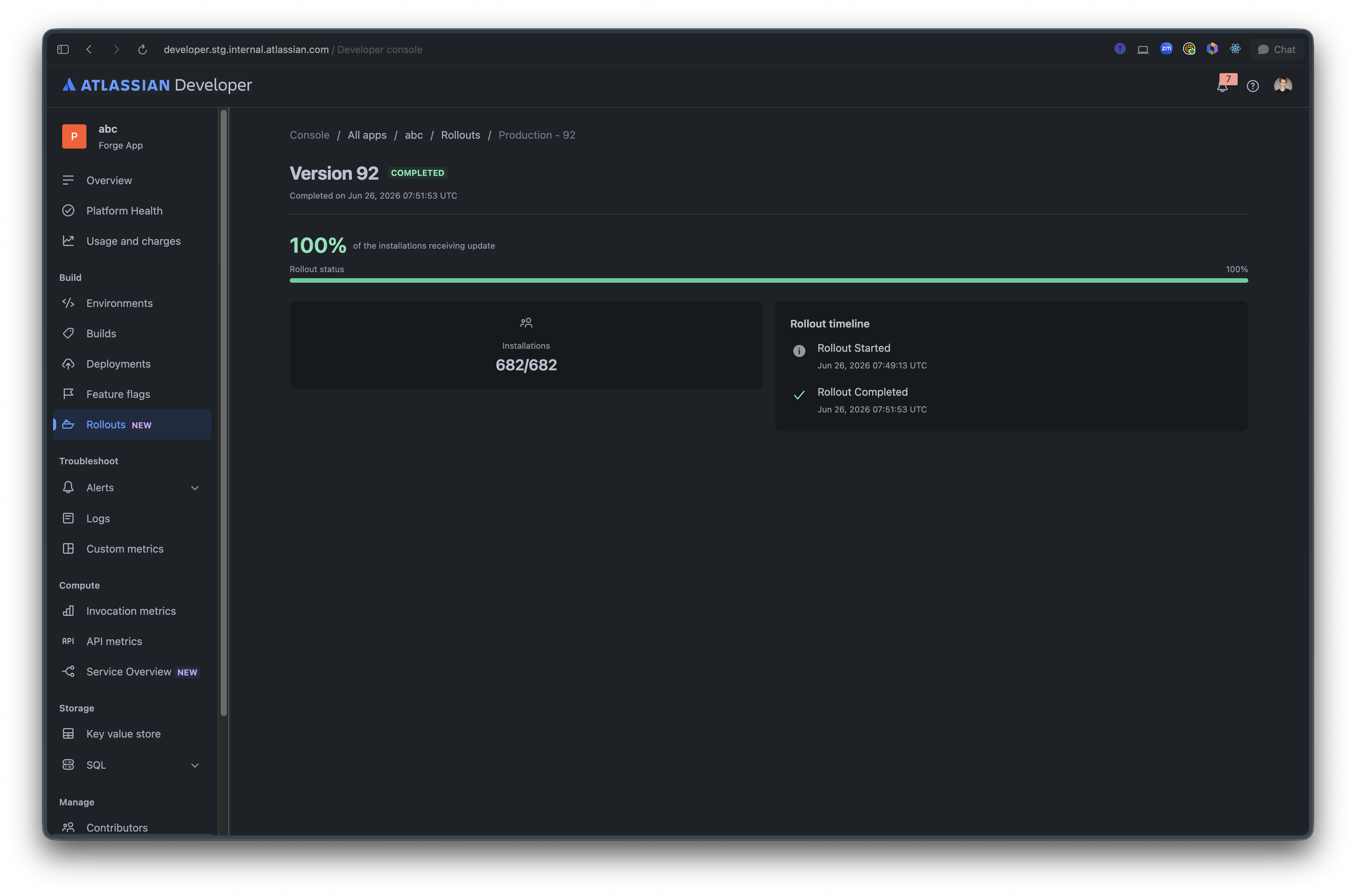Open the help question mark icon
The height and width of the screenshot is (896, 1356).
click(1252, 86)
